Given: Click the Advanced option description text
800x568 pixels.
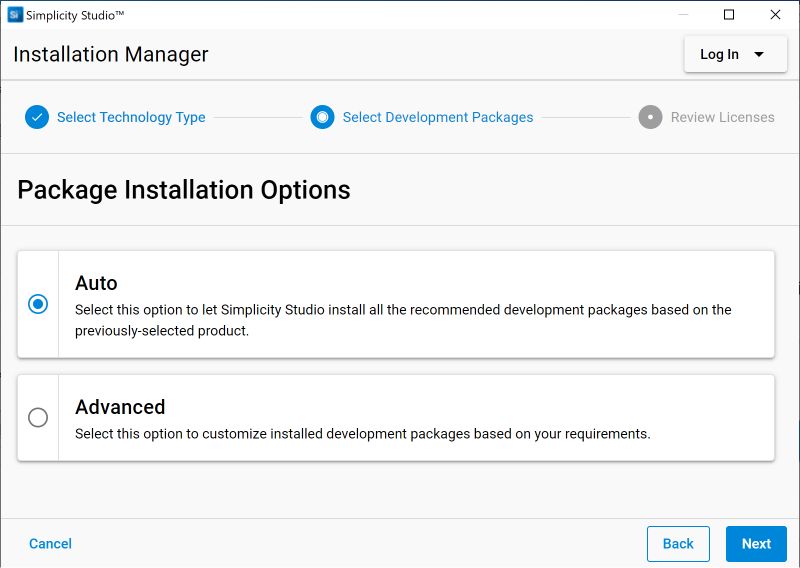Looking at the screenshot, I should coord(363,434).
